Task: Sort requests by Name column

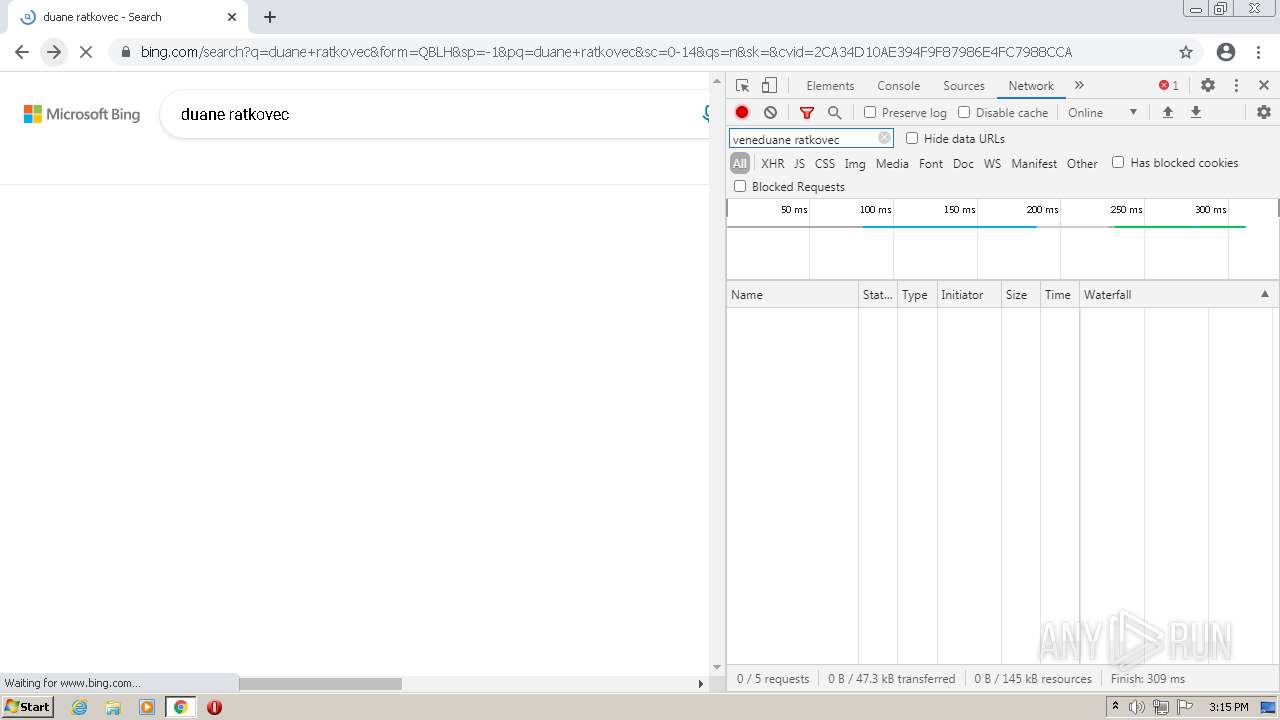Action: click(x=792, y=294)
